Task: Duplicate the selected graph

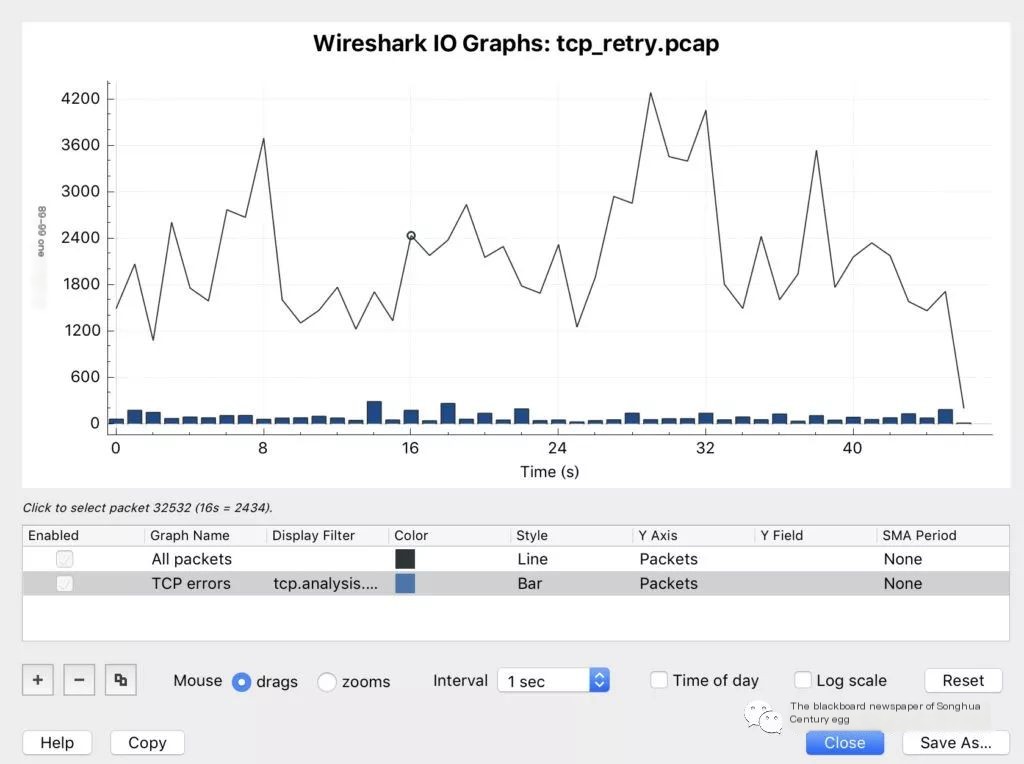Action: pyautogui.click(x=121, y=680)
